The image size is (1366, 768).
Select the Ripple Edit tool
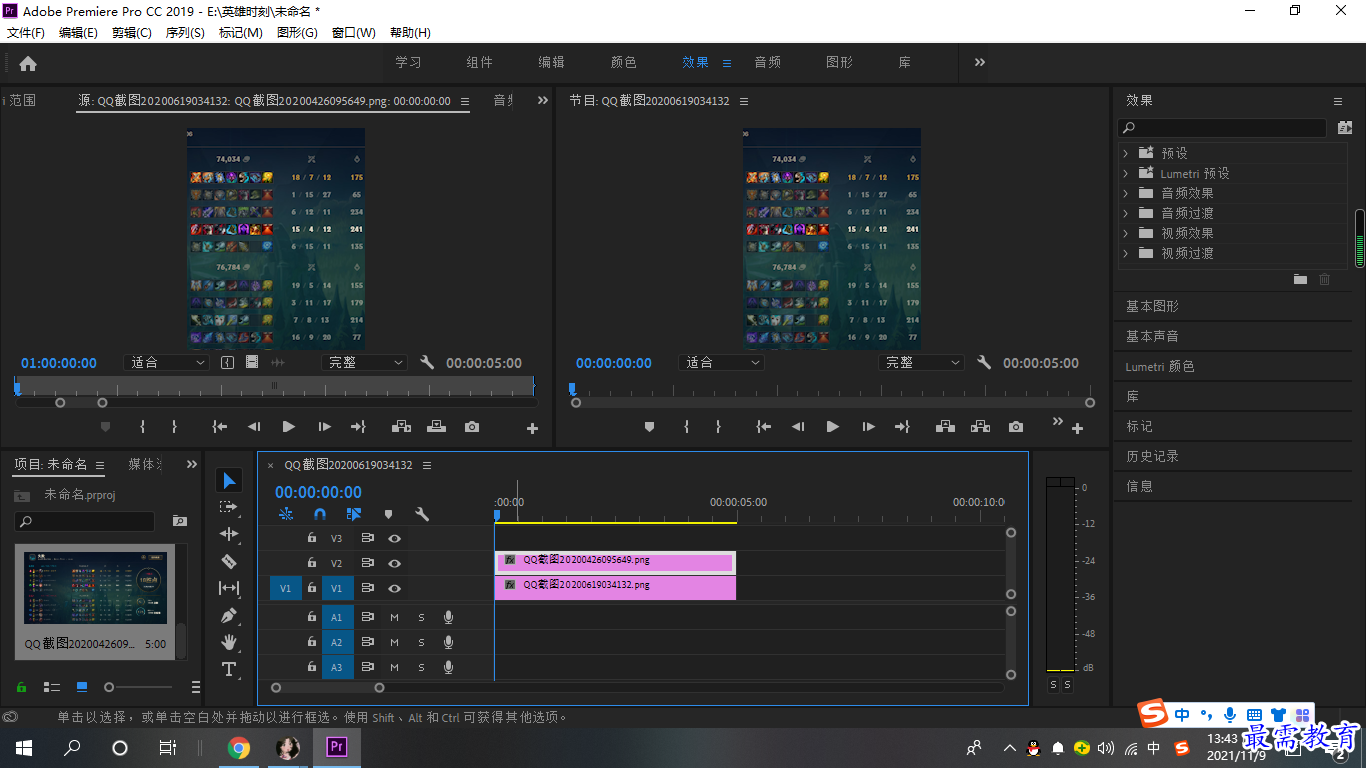point(229,534)
